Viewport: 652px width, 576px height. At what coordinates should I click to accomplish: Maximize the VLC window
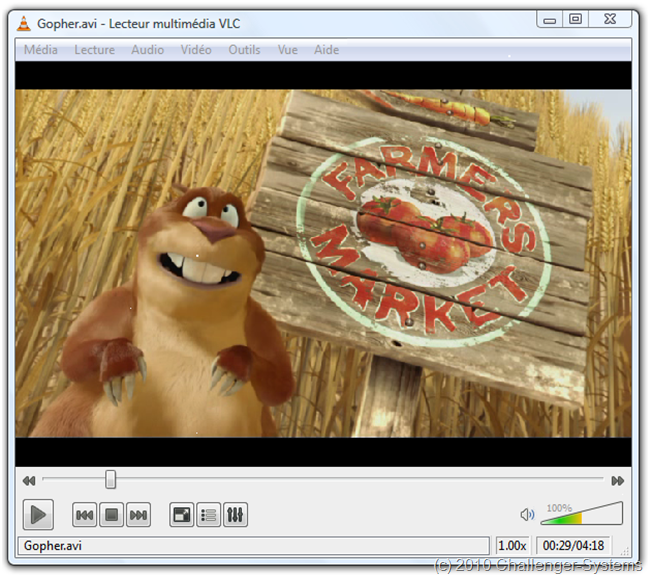pyautogui.click(x=575, y=20)
